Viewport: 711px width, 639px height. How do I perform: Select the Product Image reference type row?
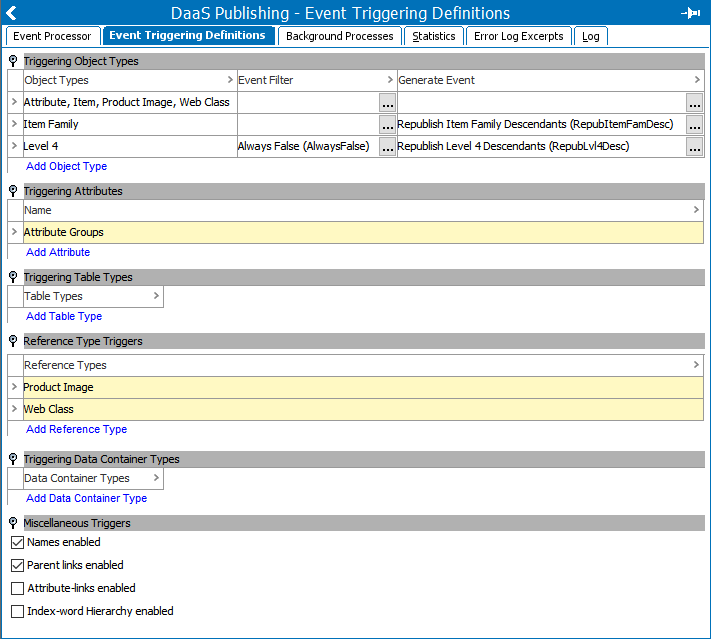pos(363,387)
